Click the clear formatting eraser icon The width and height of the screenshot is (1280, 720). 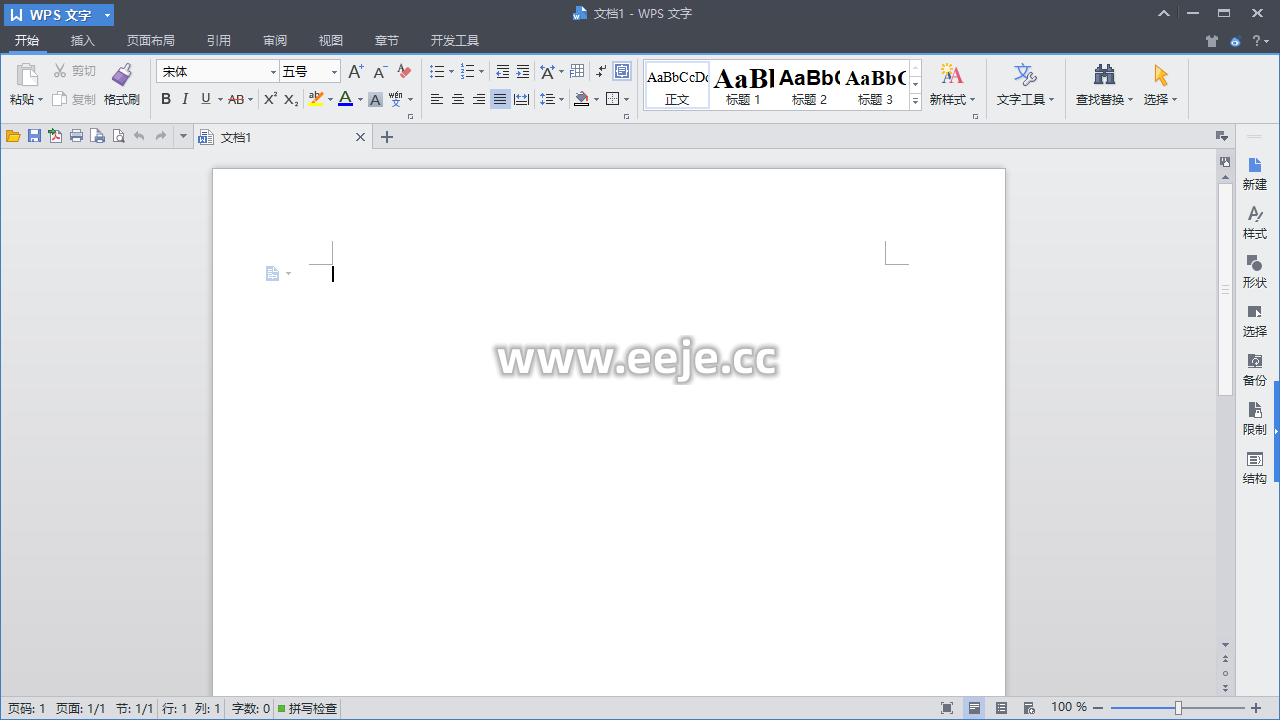(404, 72)
